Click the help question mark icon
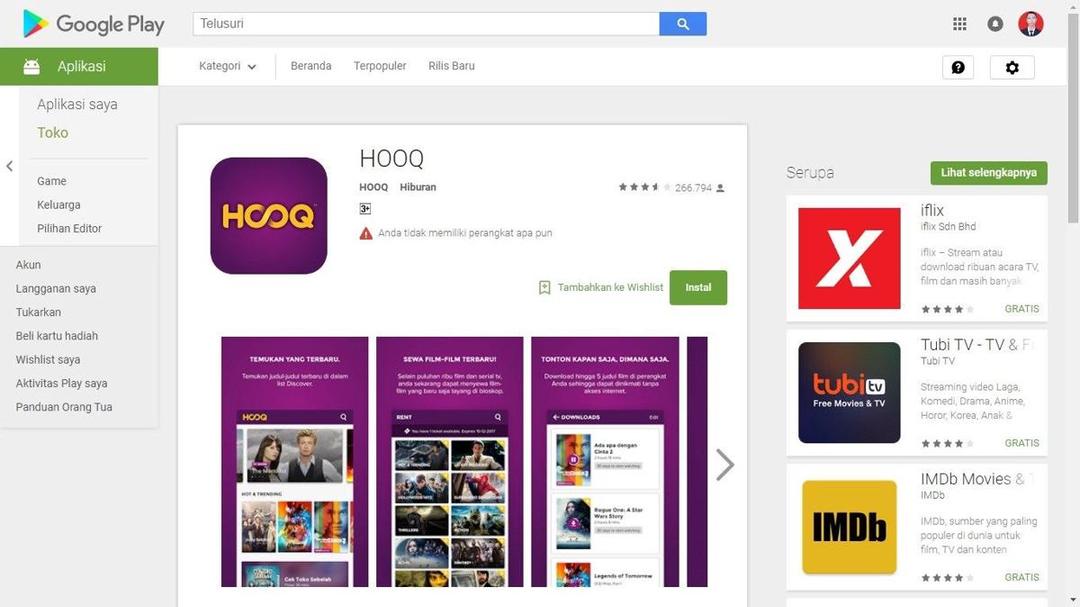 click(x=958, y=68)
